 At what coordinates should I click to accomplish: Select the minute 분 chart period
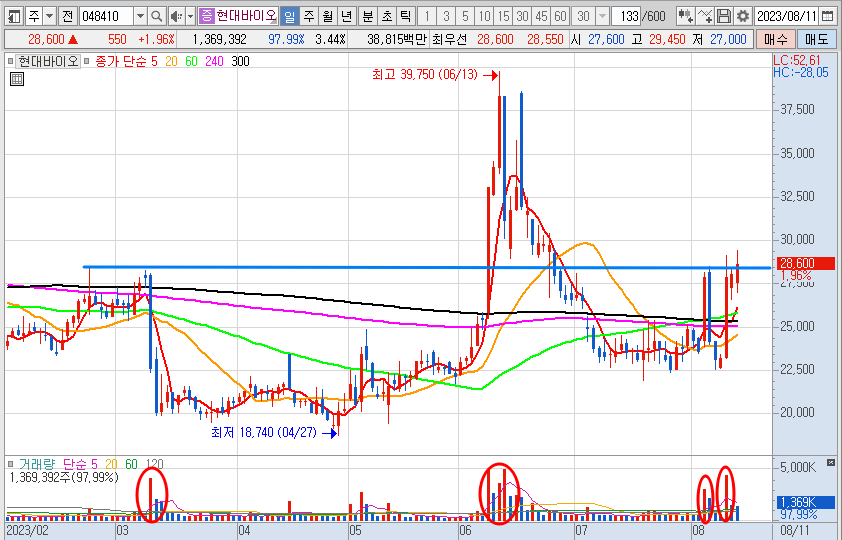click(368, 16)
